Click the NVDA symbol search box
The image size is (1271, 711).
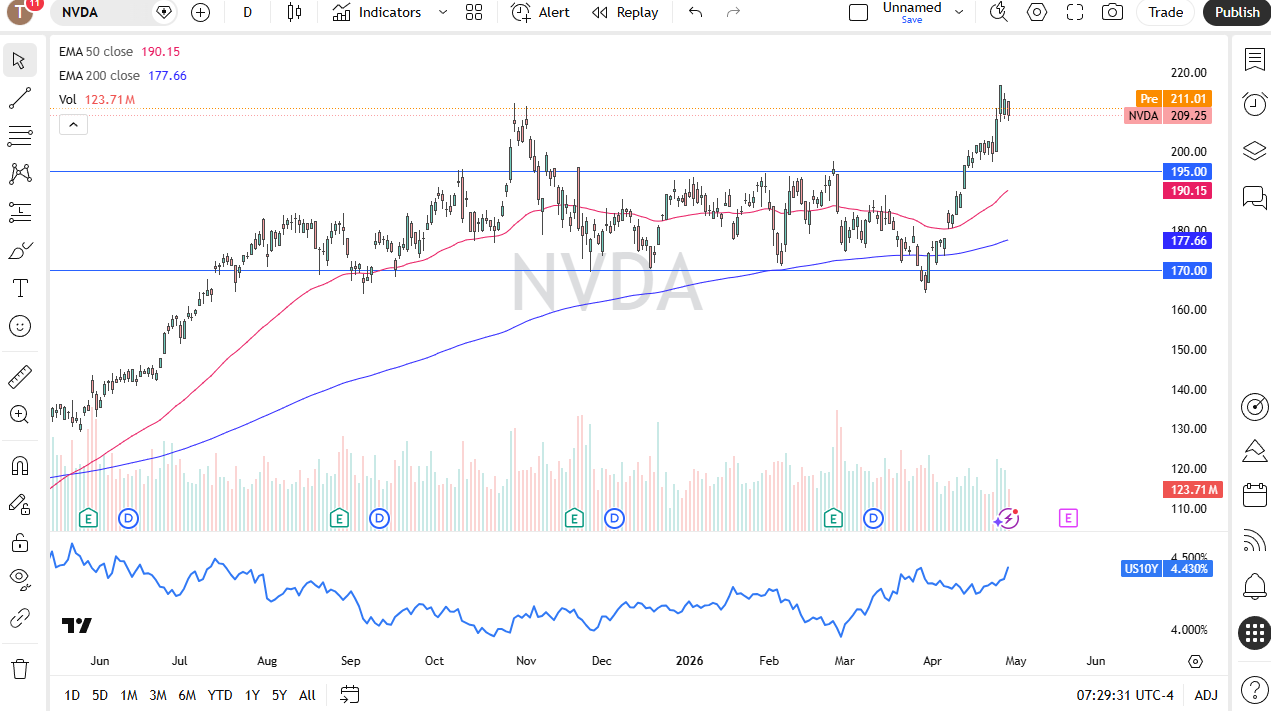[x=115, y=12]
